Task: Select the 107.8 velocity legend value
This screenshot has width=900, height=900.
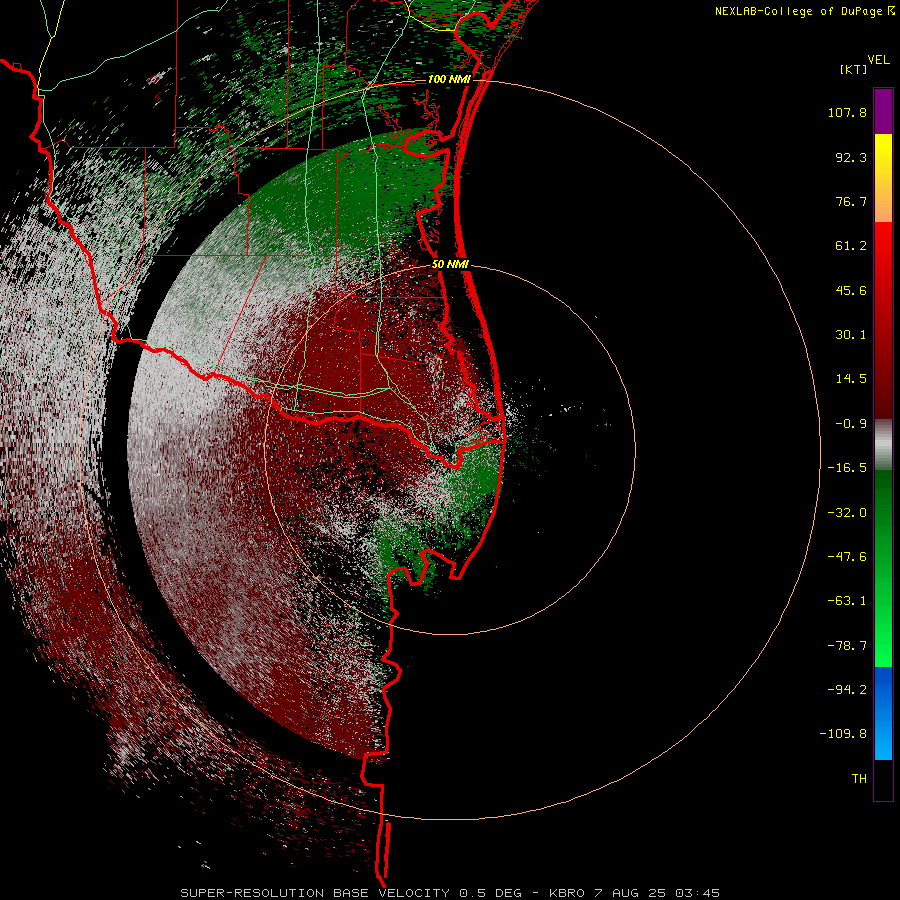Action: pyautogui.click(x=847, y=112)
